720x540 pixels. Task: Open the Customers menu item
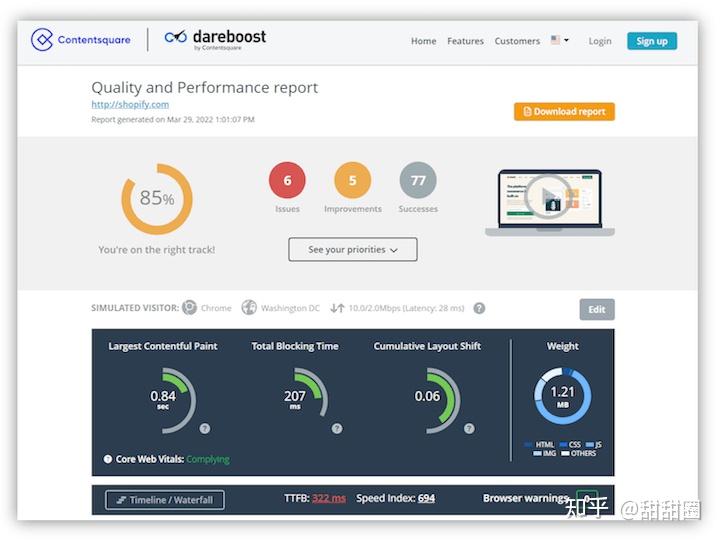(x=517, y=41)
